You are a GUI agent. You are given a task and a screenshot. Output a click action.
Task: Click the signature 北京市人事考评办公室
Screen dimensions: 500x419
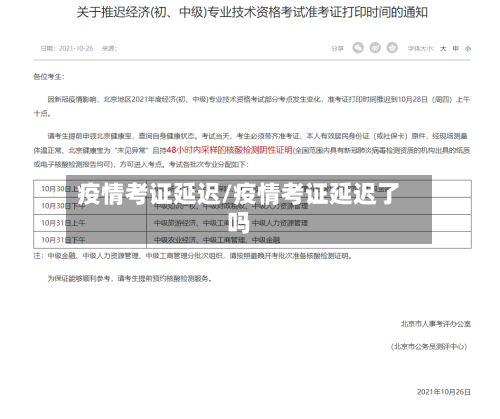point(436,324)
